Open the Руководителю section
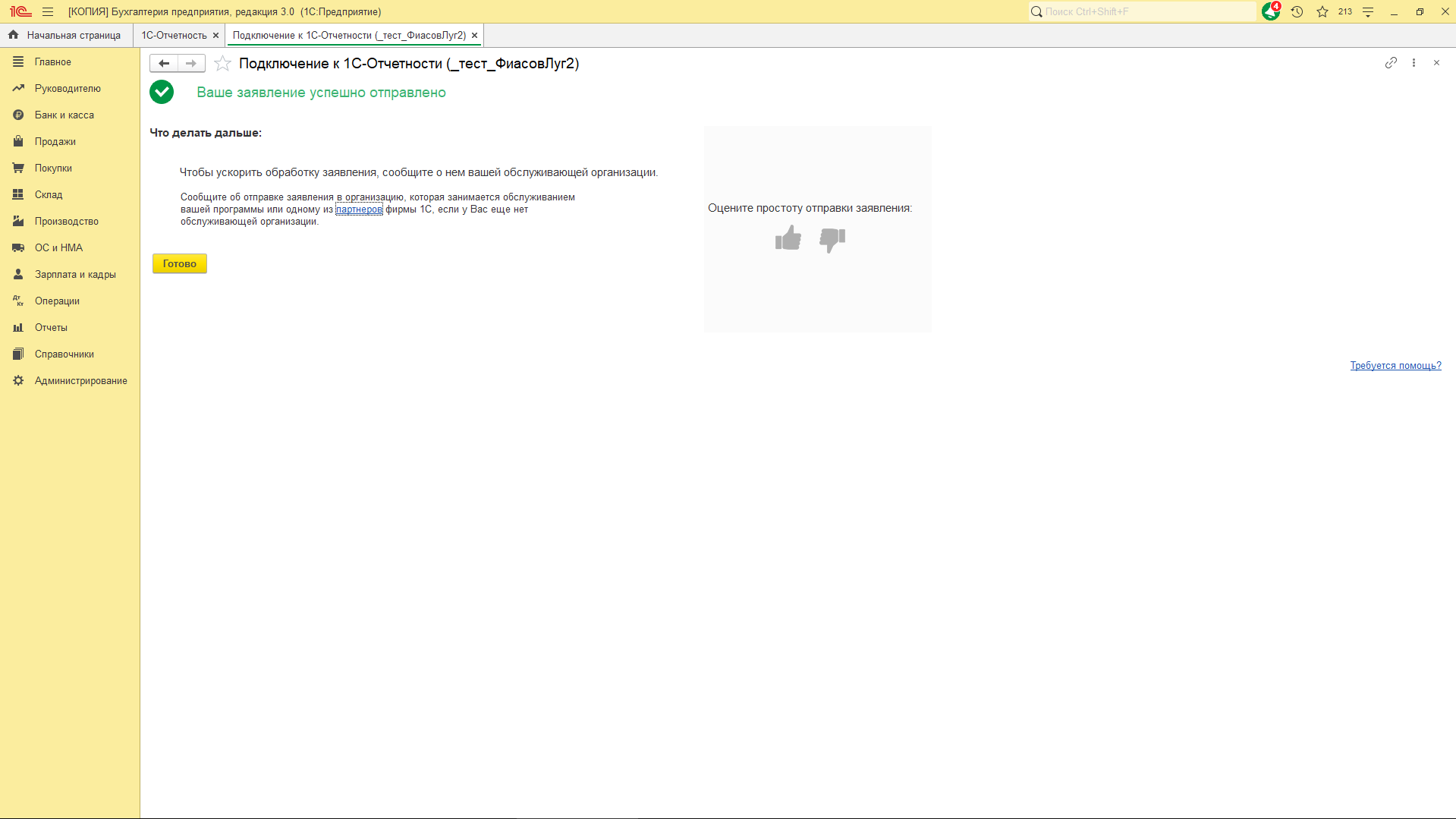1456x819 pixels. point(70,89)
